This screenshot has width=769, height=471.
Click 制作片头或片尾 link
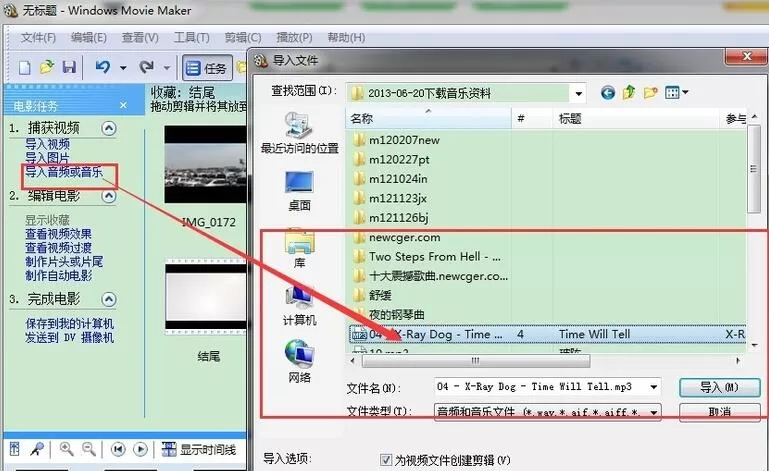click(x=64, y=262)
